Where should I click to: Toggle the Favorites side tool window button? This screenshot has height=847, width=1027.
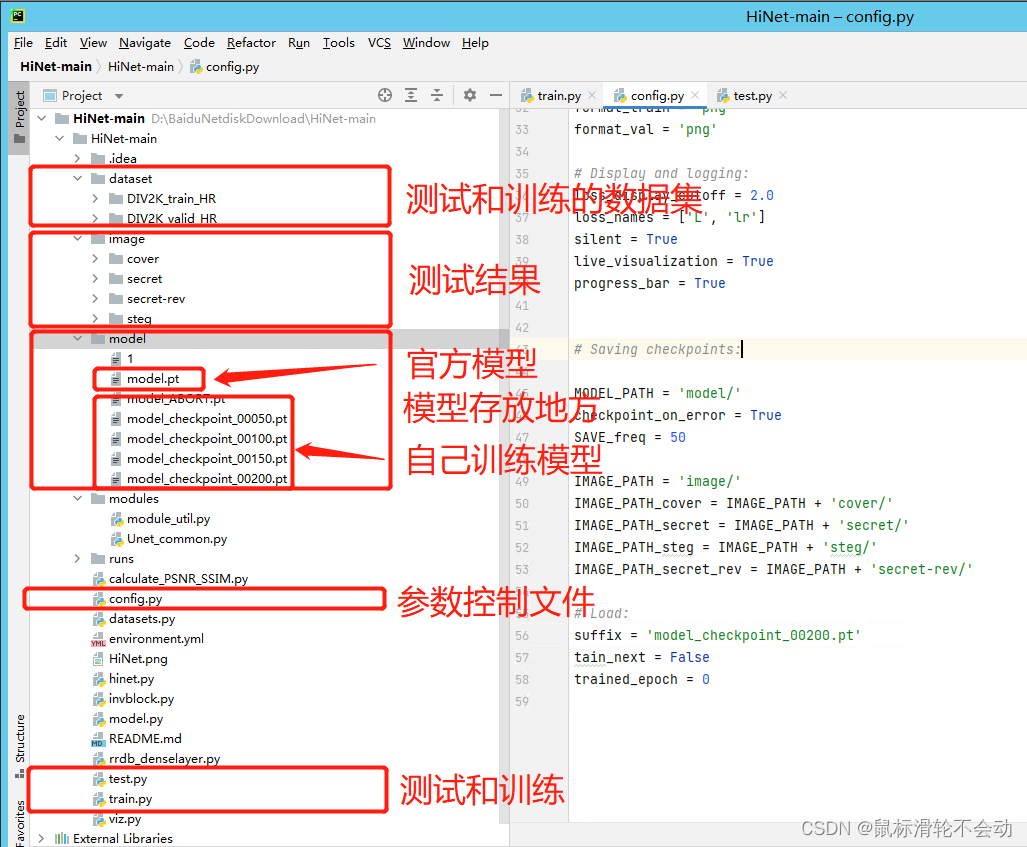pos(20,821)
